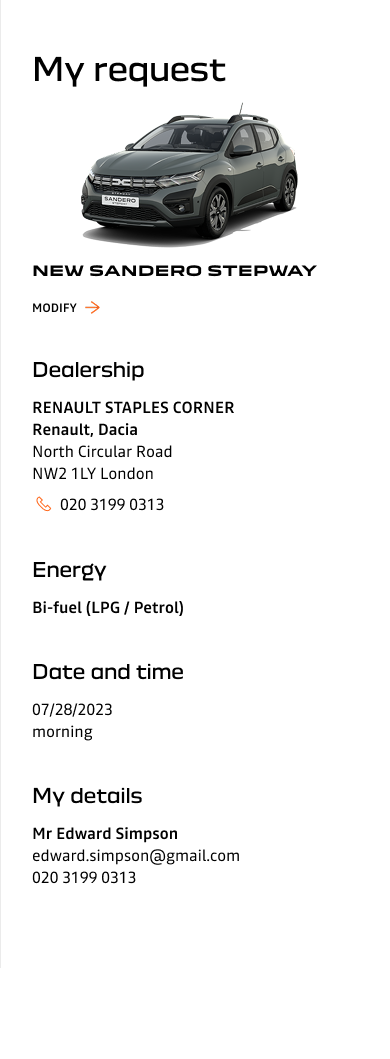Click the NW2 1LY London postcode line
Screen dimensions: 390x1059
[x=93, y=474]
